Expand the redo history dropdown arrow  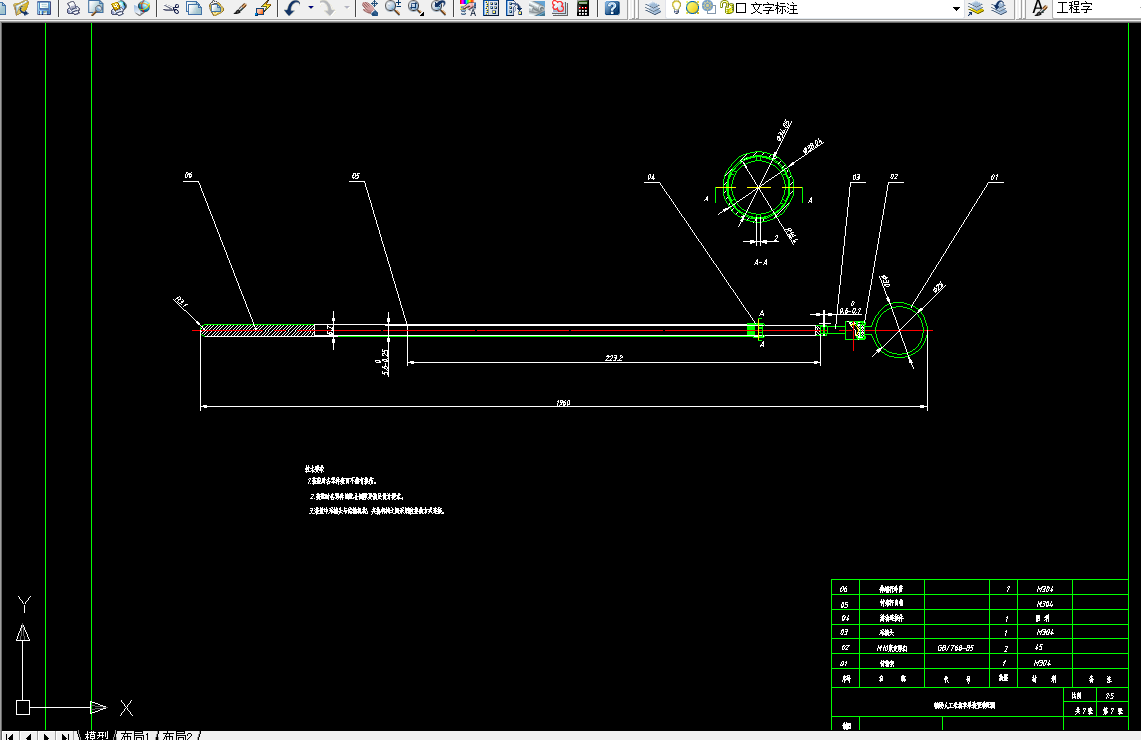click(346, 8)
